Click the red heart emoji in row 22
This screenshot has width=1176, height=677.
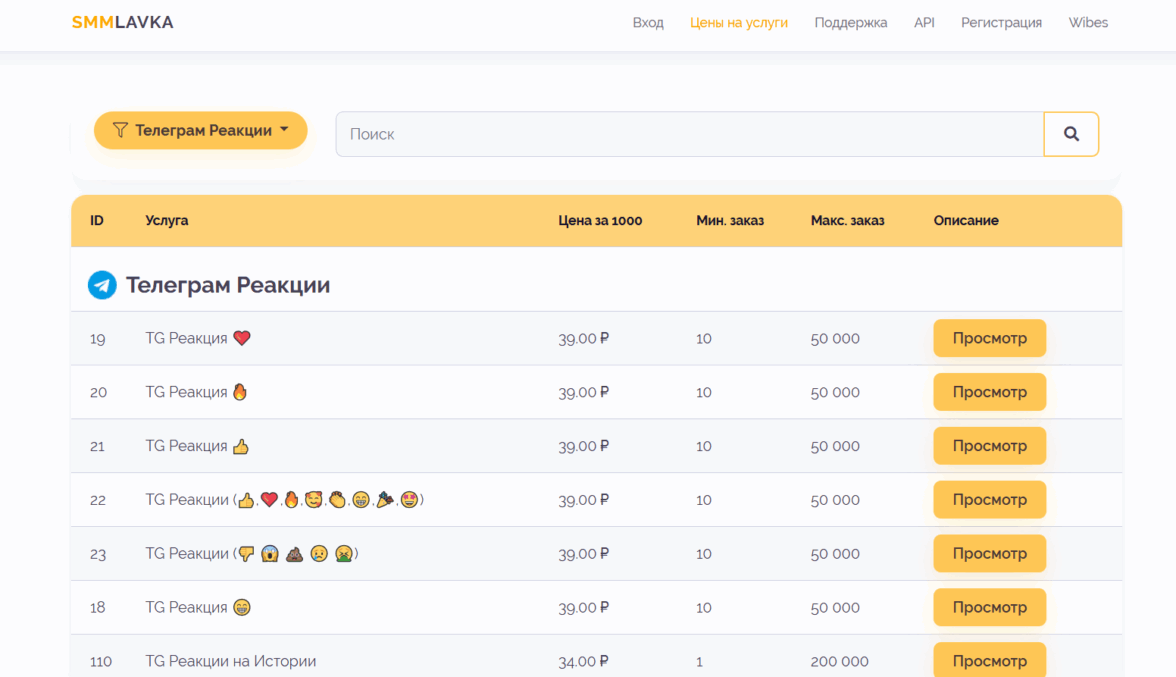click(269, 499)
